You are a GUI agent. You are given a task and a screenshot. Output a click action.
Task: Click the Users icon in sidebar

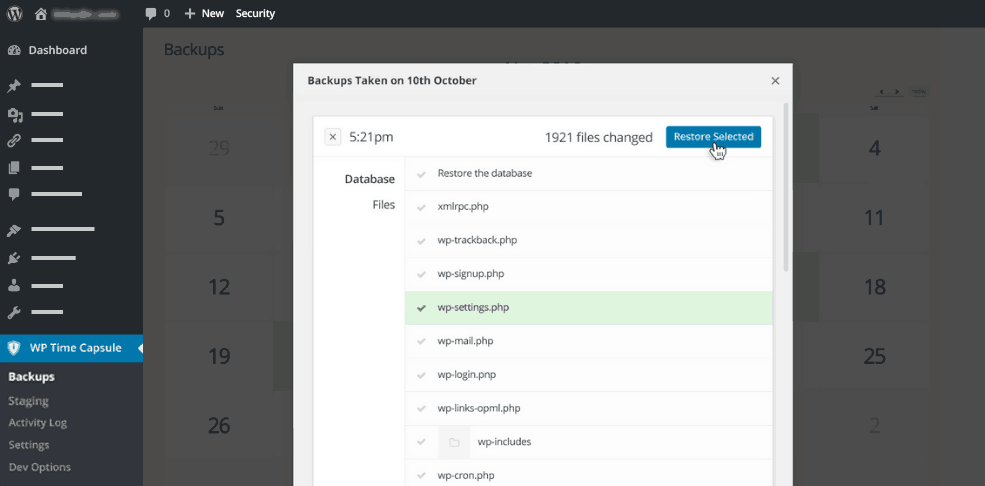point(14,285)
